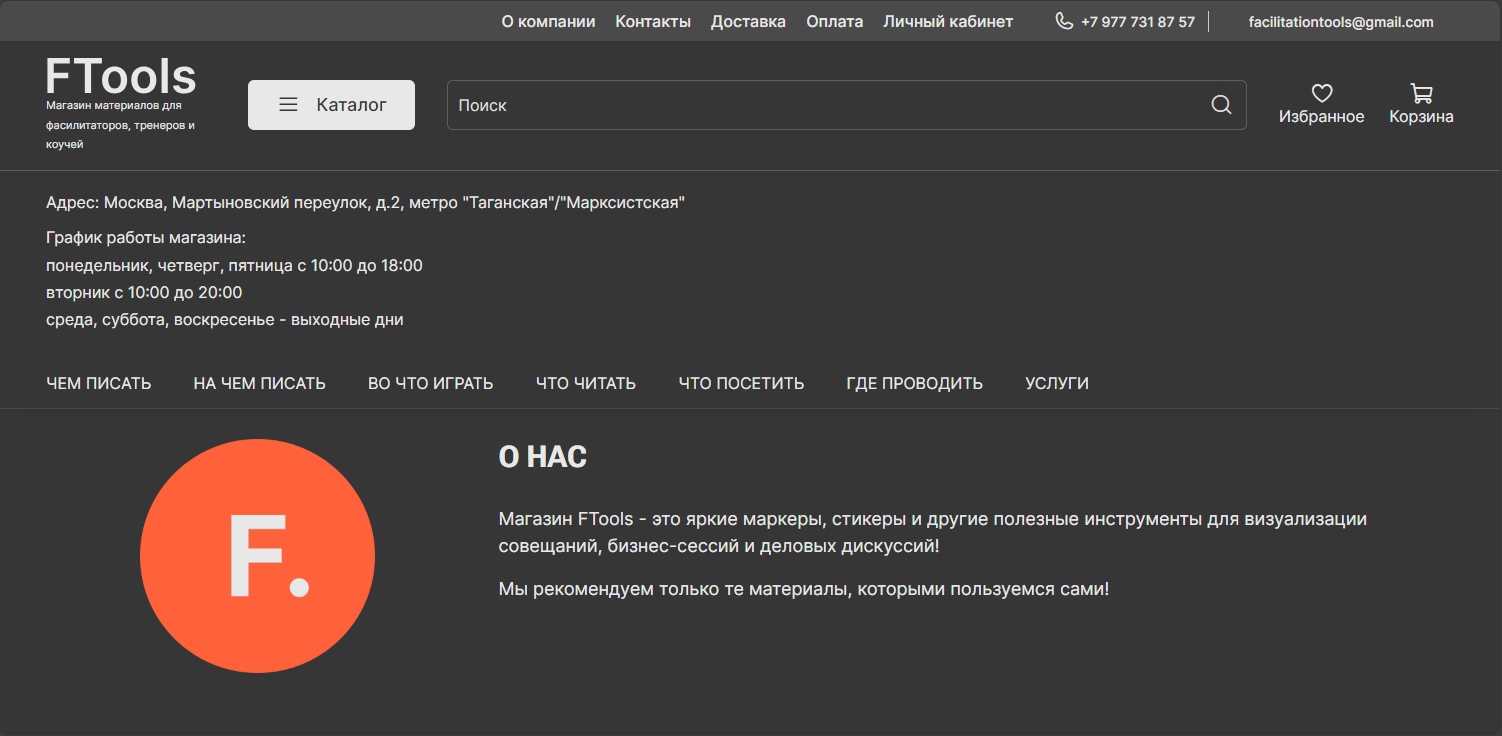Call phone number +7 977 731 87 57
Screen dimensions: 1502x736
pyautogui.click(x=1138, y=22)
